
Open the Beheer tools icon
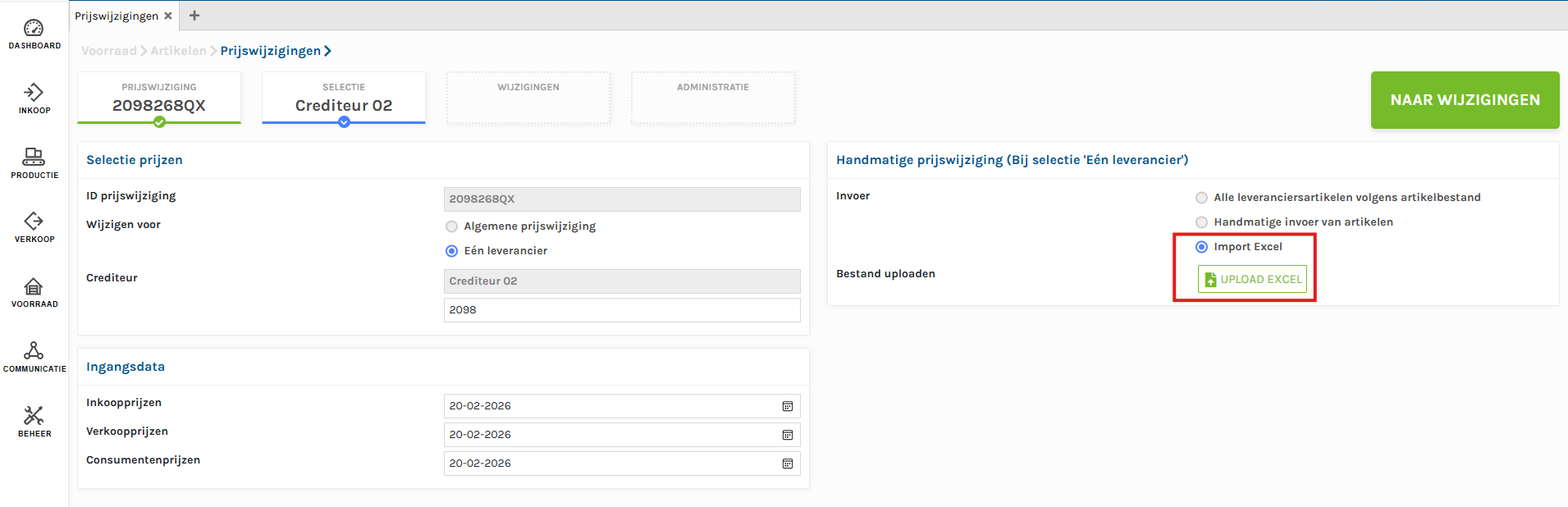(34, 416)
